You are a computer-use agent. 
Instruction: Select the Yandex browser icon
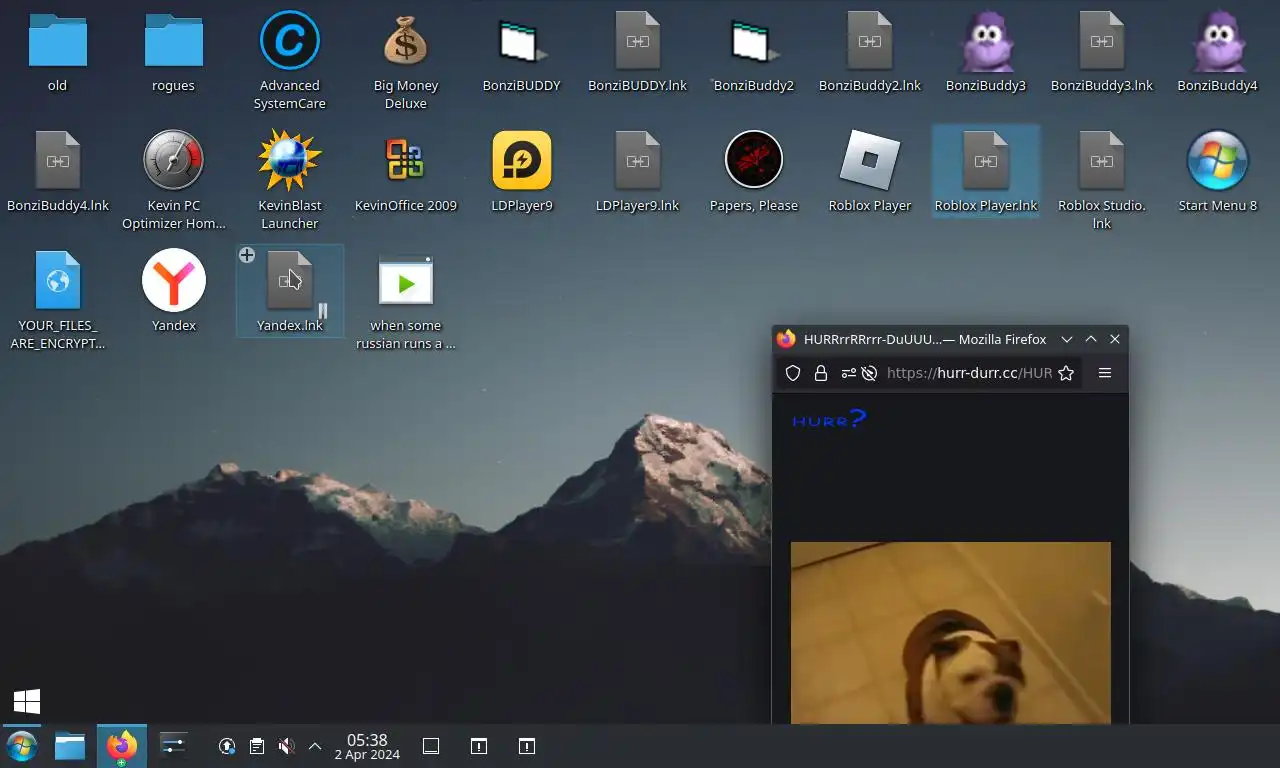tap(173, 280)
